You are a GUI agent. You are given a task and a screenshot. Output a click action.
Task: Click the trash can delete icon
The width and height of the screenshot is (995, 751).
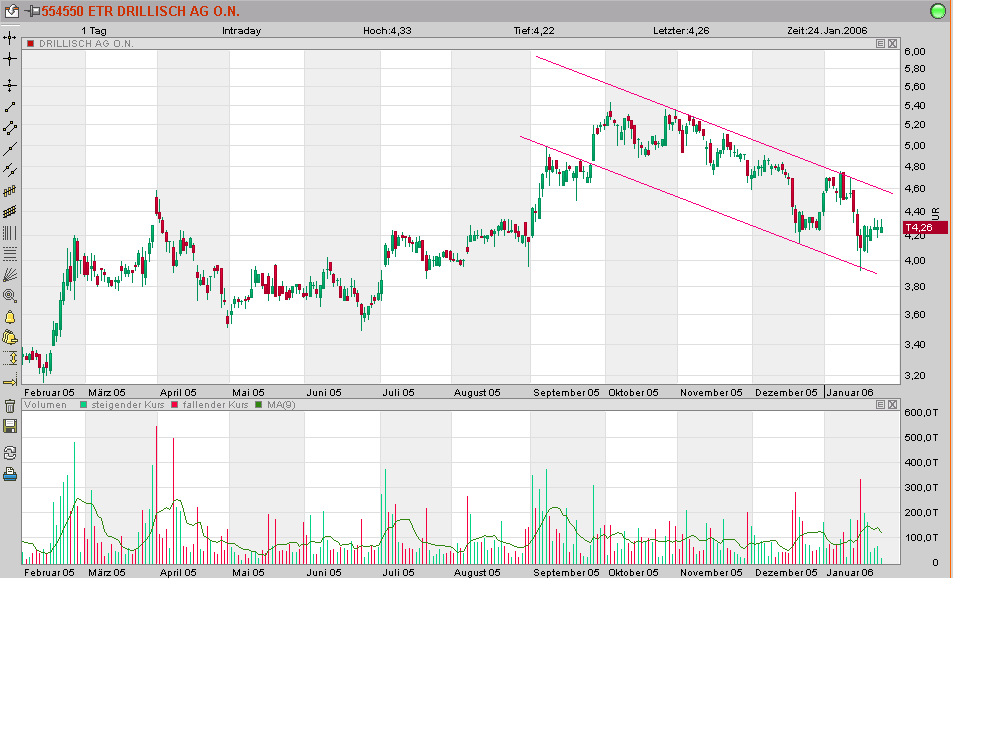[10, 406]
